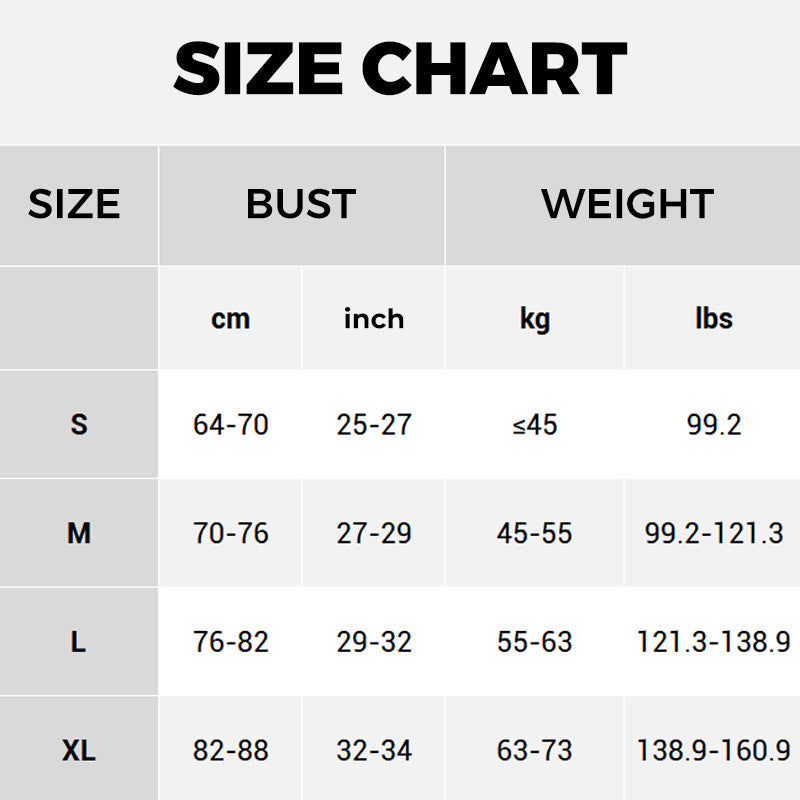
Task: Click the L size row label
Action: 79,642
